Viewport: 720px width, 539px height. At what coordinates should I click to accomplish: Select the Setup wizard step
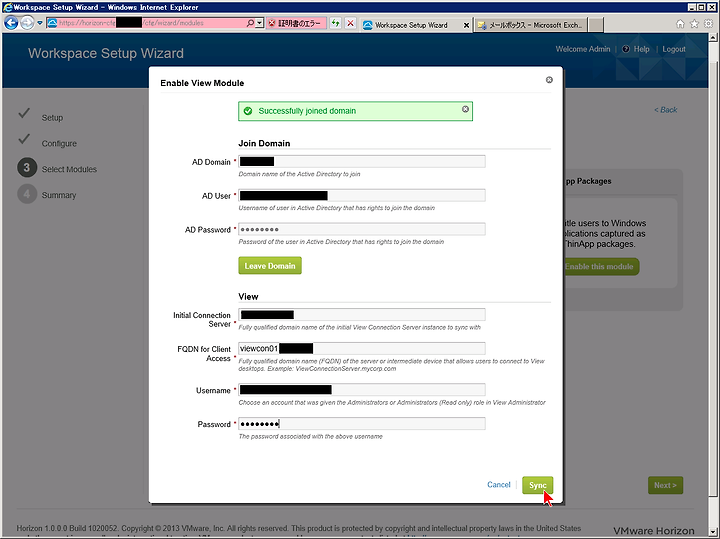[x=52, y=118]
